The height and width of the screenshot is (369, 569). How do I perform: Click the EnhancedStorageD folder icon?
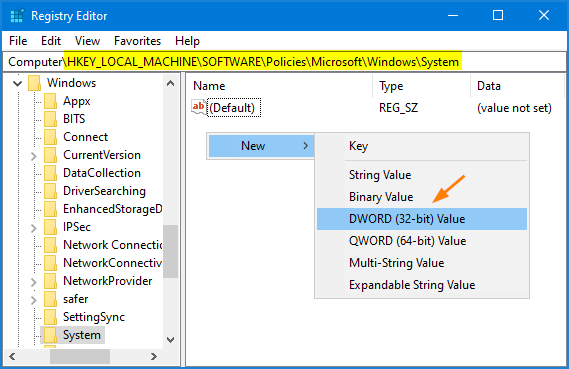[x=50, y=209]
